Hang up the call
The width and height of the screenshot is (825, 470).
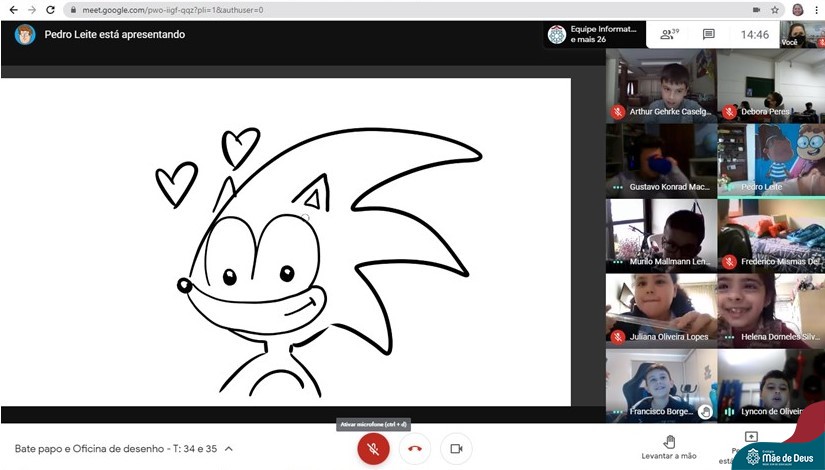415,449
